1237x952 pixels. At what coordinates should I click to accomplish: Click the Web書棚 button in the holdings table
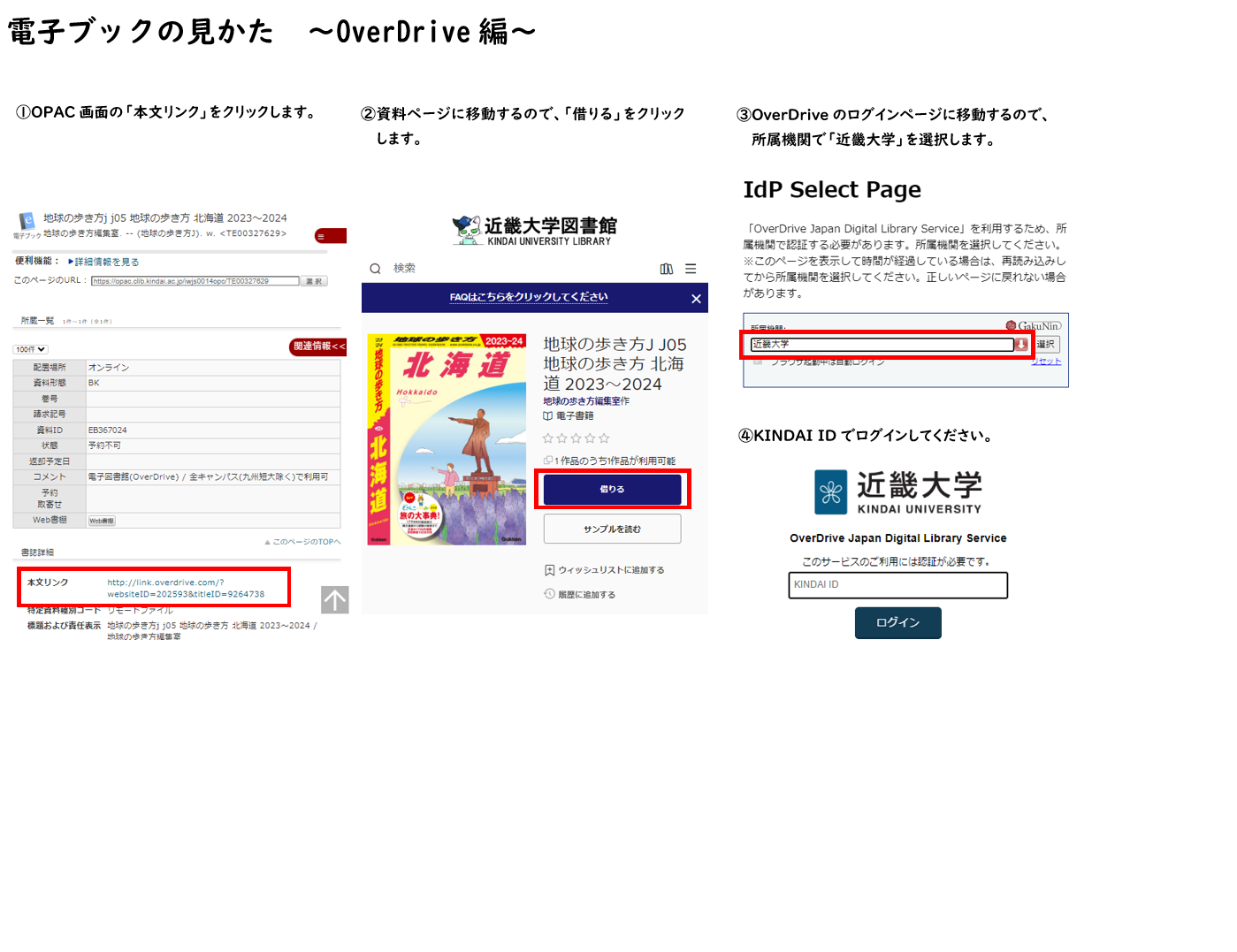102,521
